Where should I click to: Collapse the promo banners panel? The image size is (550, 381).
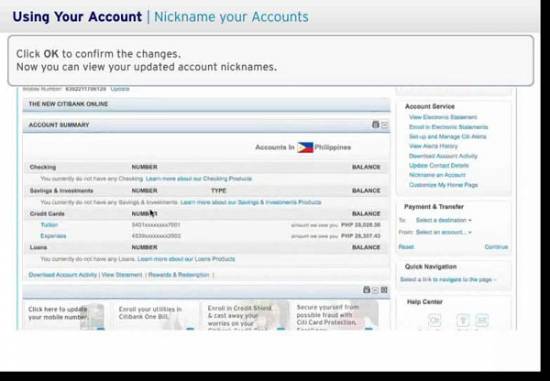pyautogui.click(x=375, y=290)
